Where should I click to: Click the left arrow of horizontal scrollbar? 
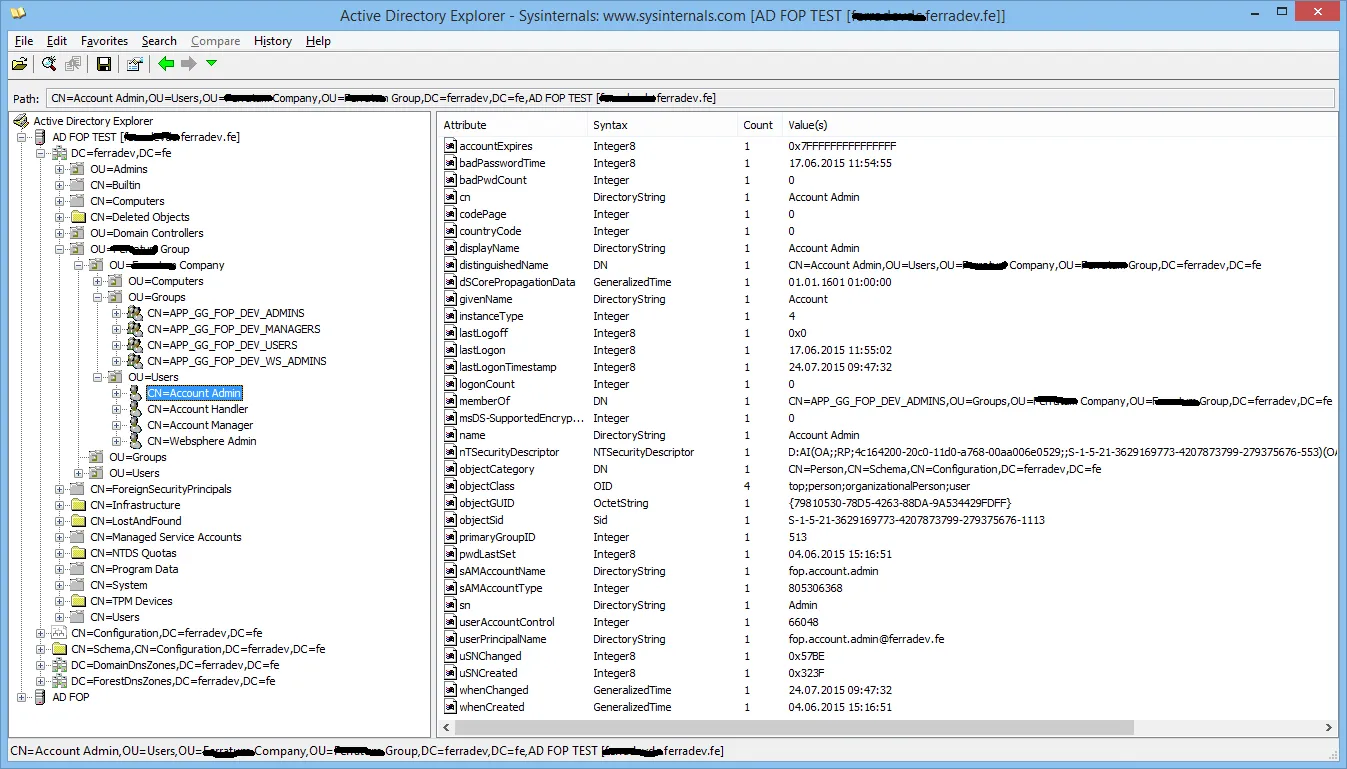tap(447, 728)
